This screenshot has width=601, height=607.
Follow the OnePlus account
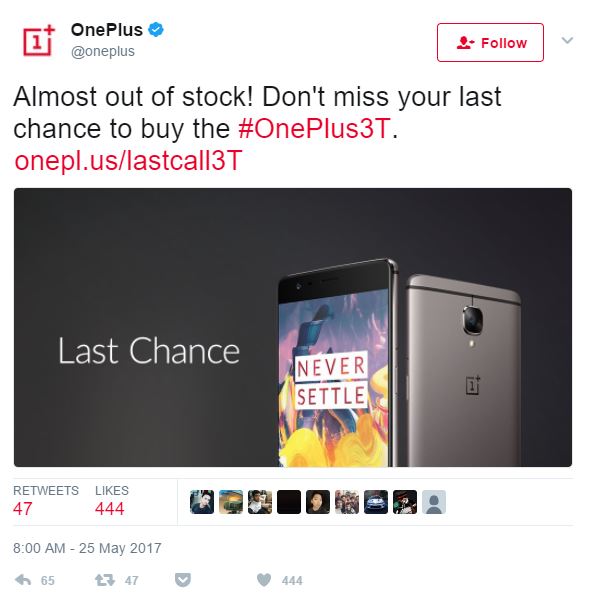click(x=490, y=43)
